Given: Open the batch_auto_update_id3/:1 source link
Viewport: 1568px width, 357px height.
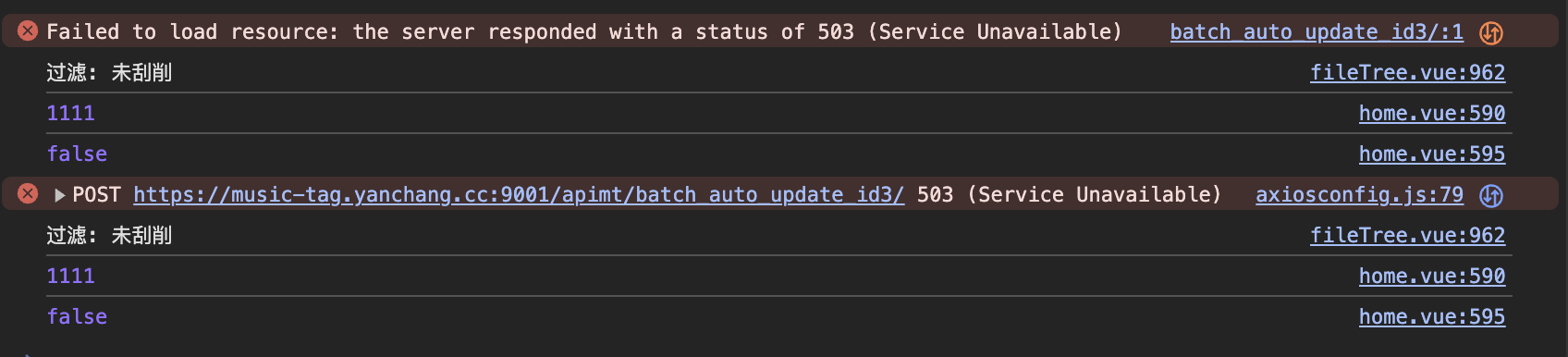Looking at the screenshot, I should point(1317,32).
